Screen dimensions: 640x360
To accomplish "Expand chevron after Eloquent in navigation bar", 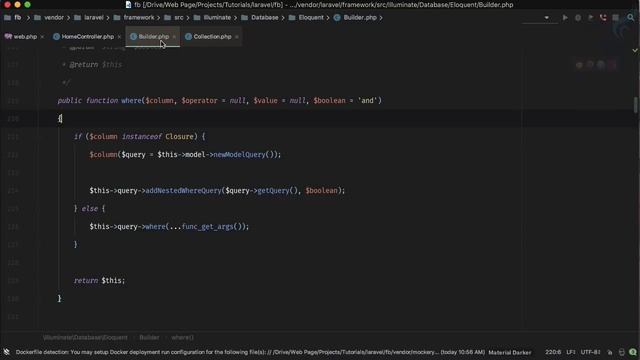I will click(327, 18).
